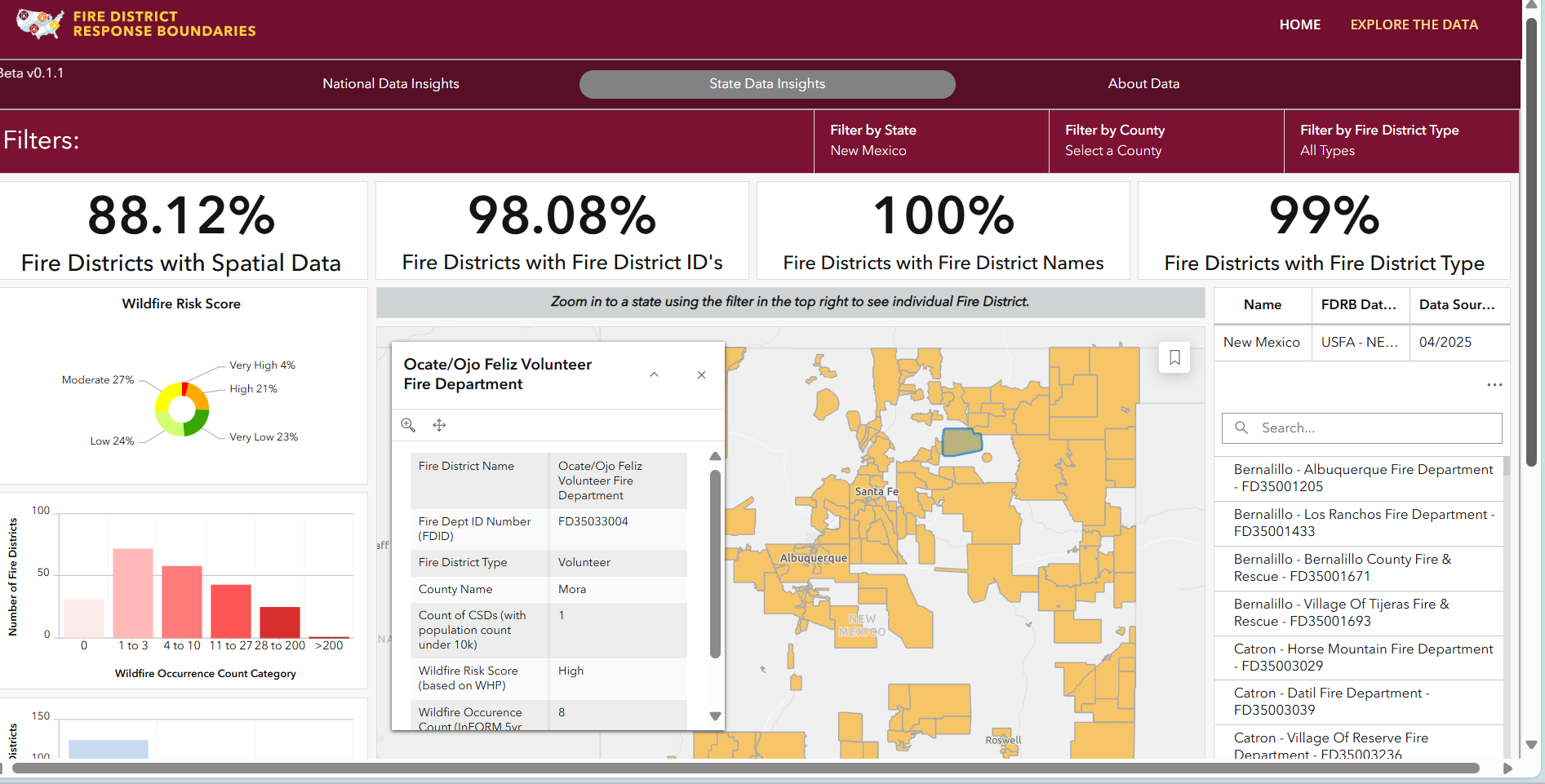
Task: Click the New Mexico table cell
Action: (x=1263, y=343)
